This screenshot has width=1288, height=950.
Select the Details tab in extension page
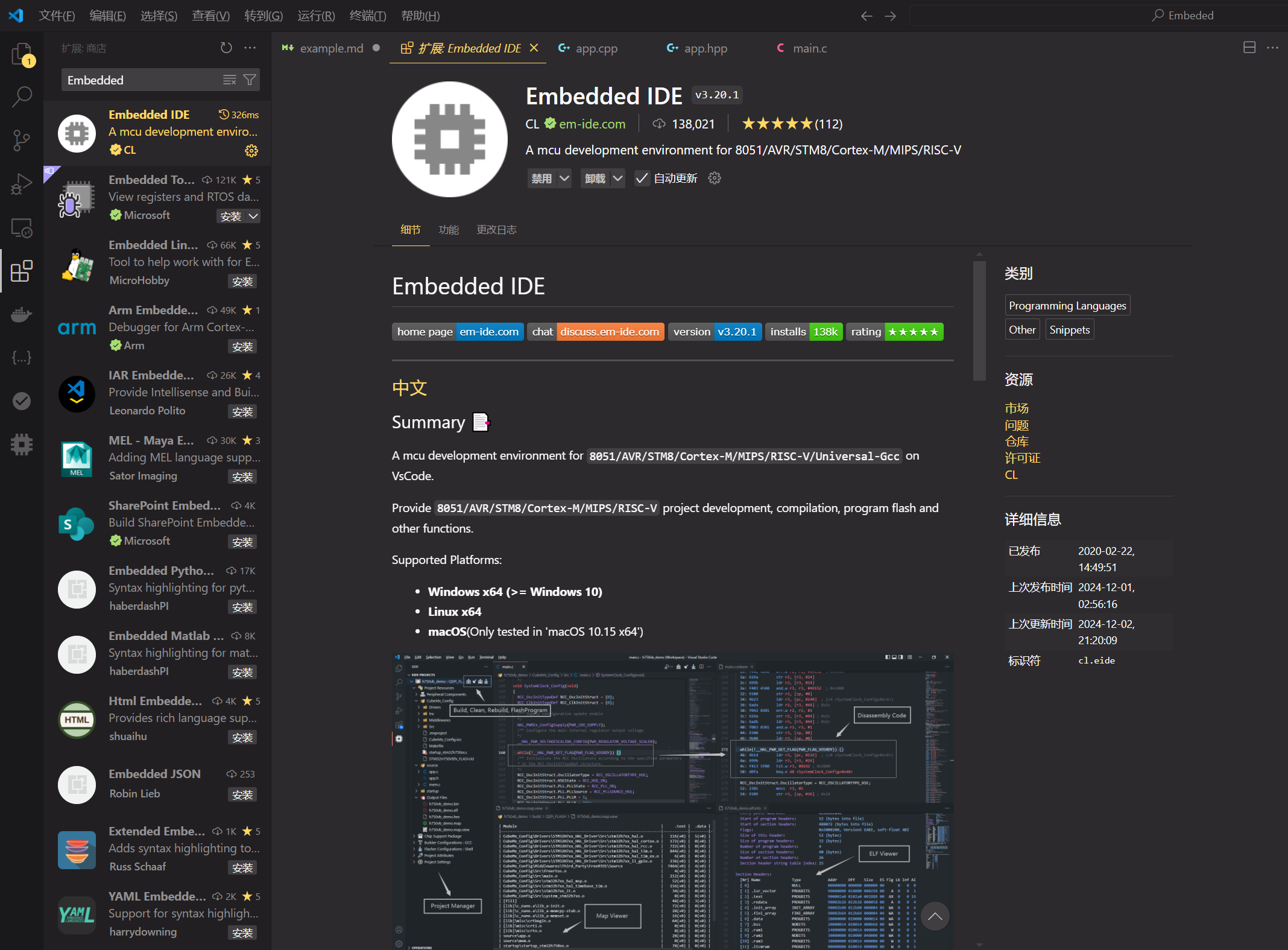coord(411,230)
